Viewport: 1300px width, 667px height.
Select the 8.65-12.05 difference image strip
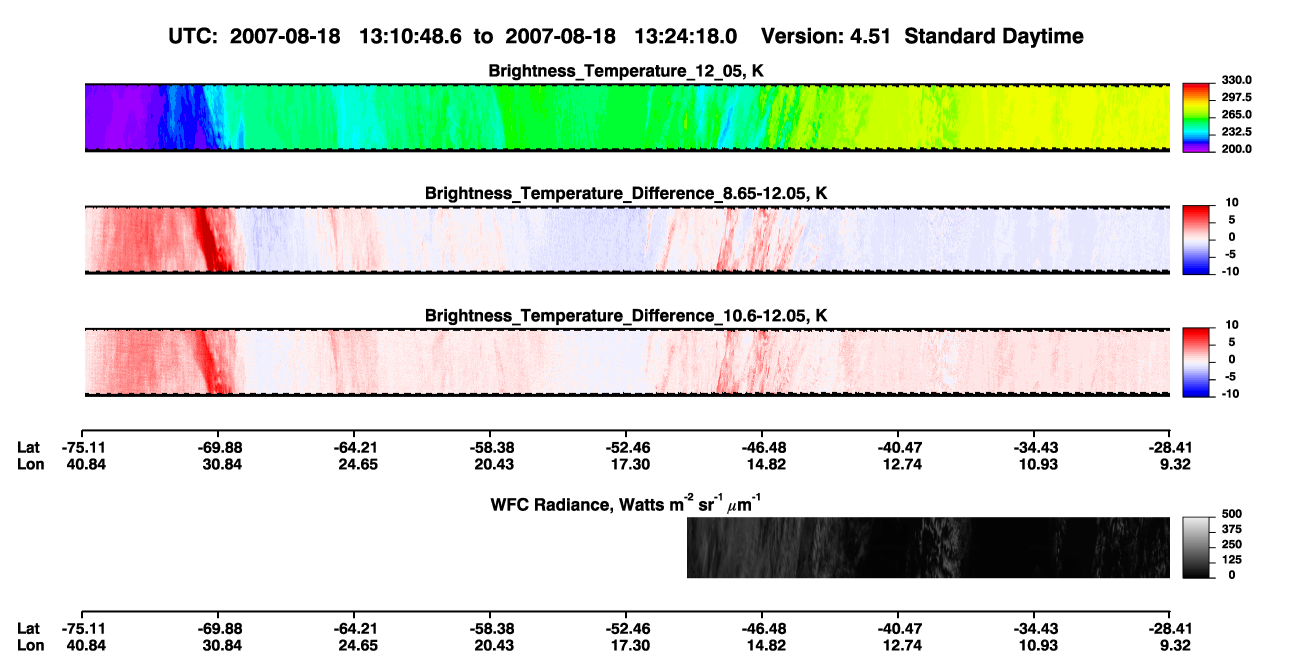(x=627, y=240)
